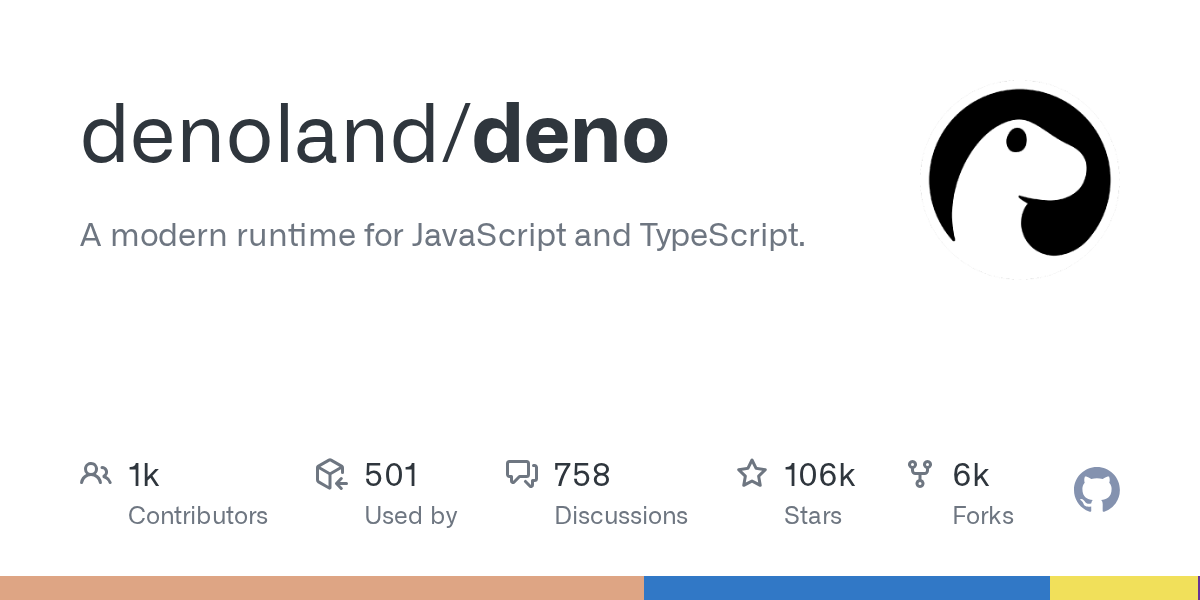This screenshot has height=600, width=1200.
Task: Click the 501 used by count
Action: point(391,475)
